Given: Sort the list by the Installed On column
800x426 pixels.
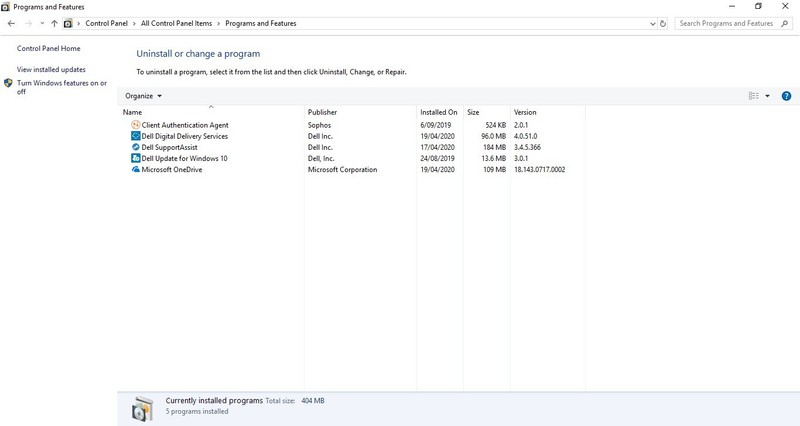Looking at the screenshot, I should pyautogui.click(x=439, y=112).
